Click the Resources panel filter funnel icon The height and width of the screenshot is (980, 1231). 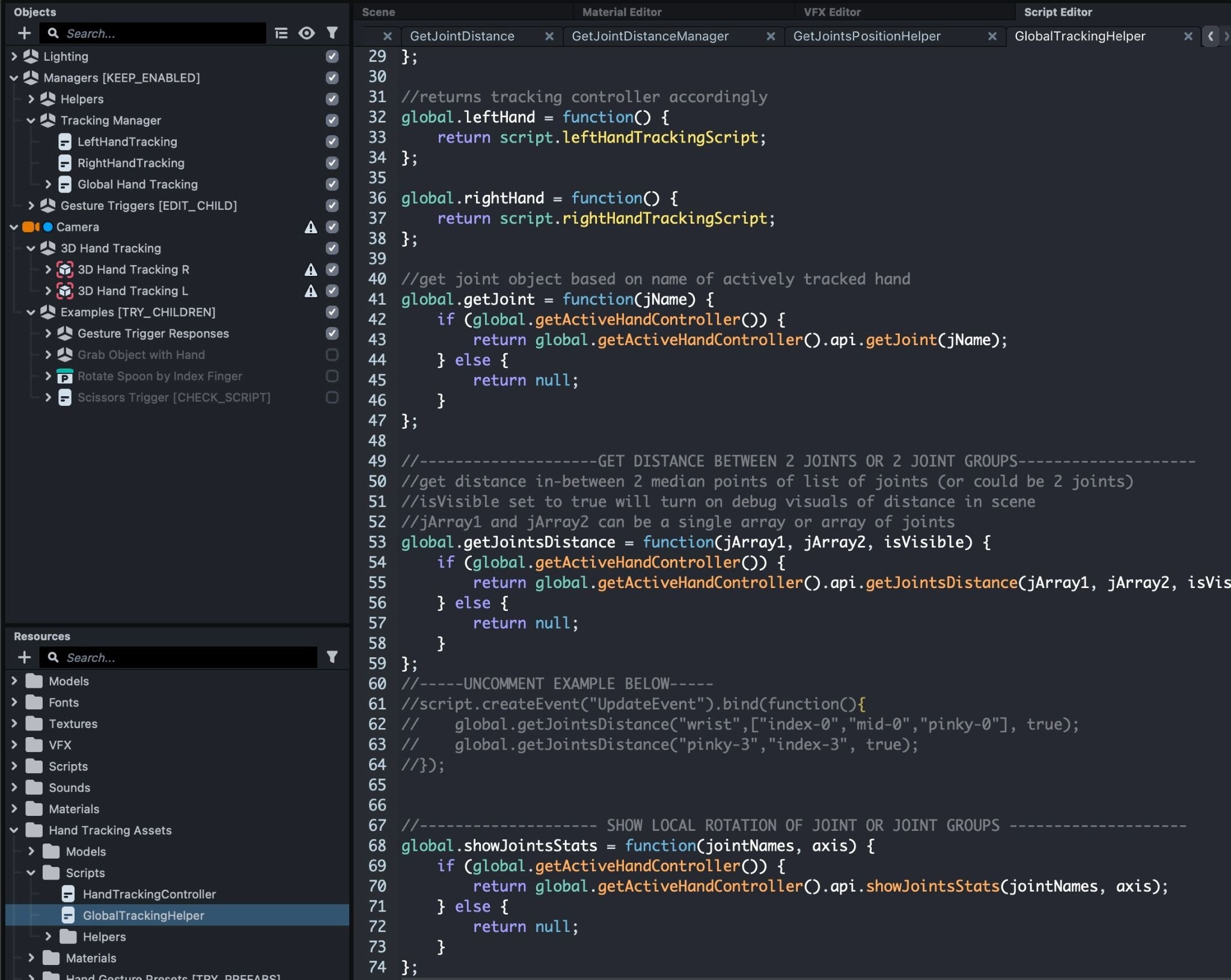[332, 657]
